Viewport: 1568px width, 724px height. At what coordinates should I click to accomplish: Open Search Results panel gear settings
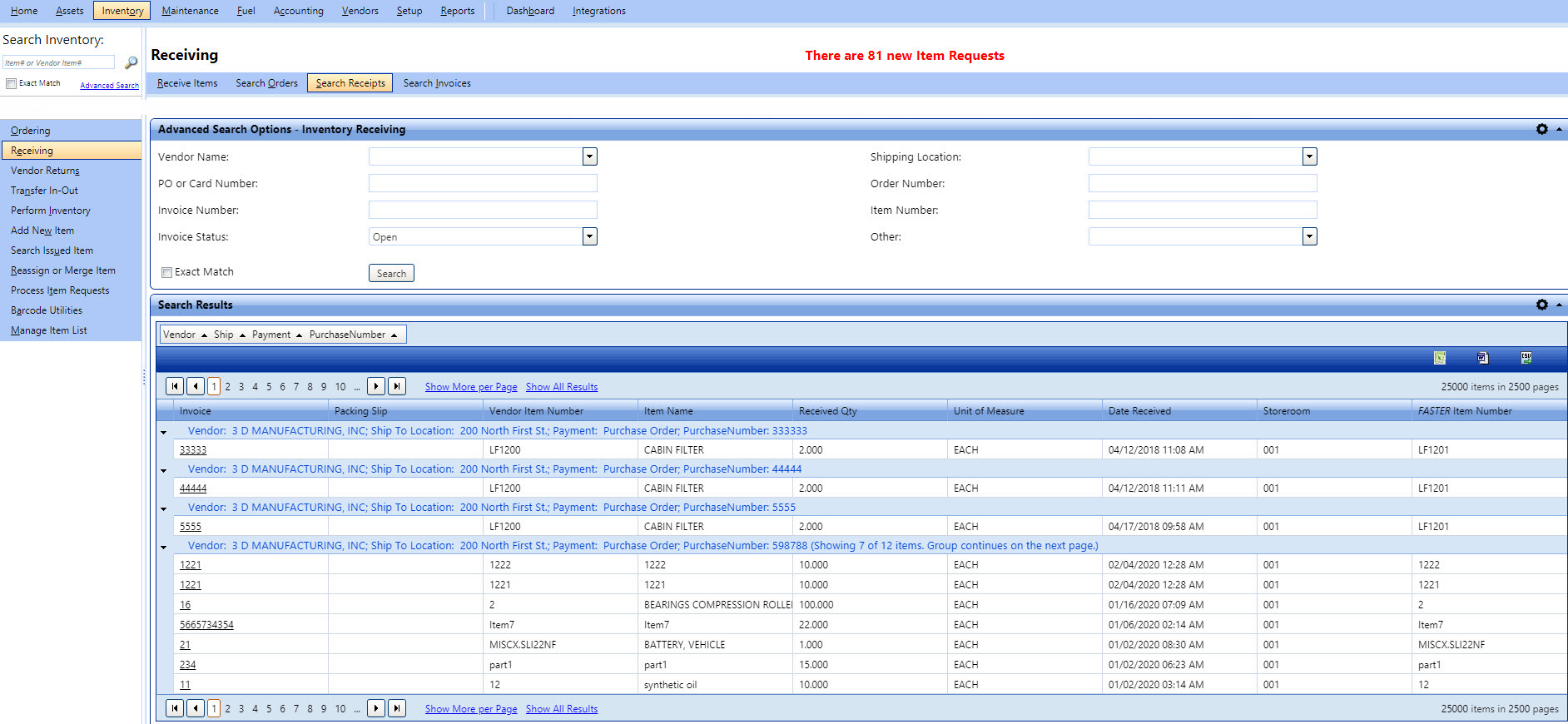click(x=1541, y=305)
